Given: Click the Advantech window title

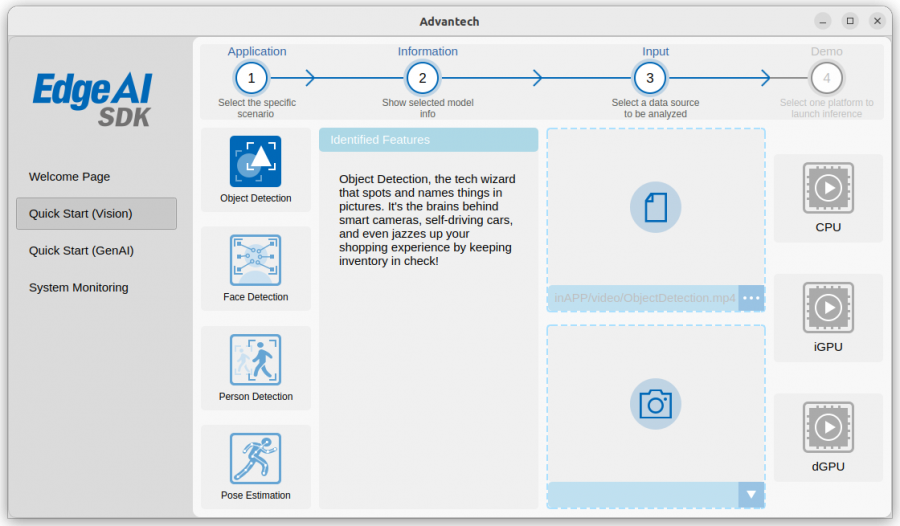Looking at the screenshot, I should pos(449,22).
